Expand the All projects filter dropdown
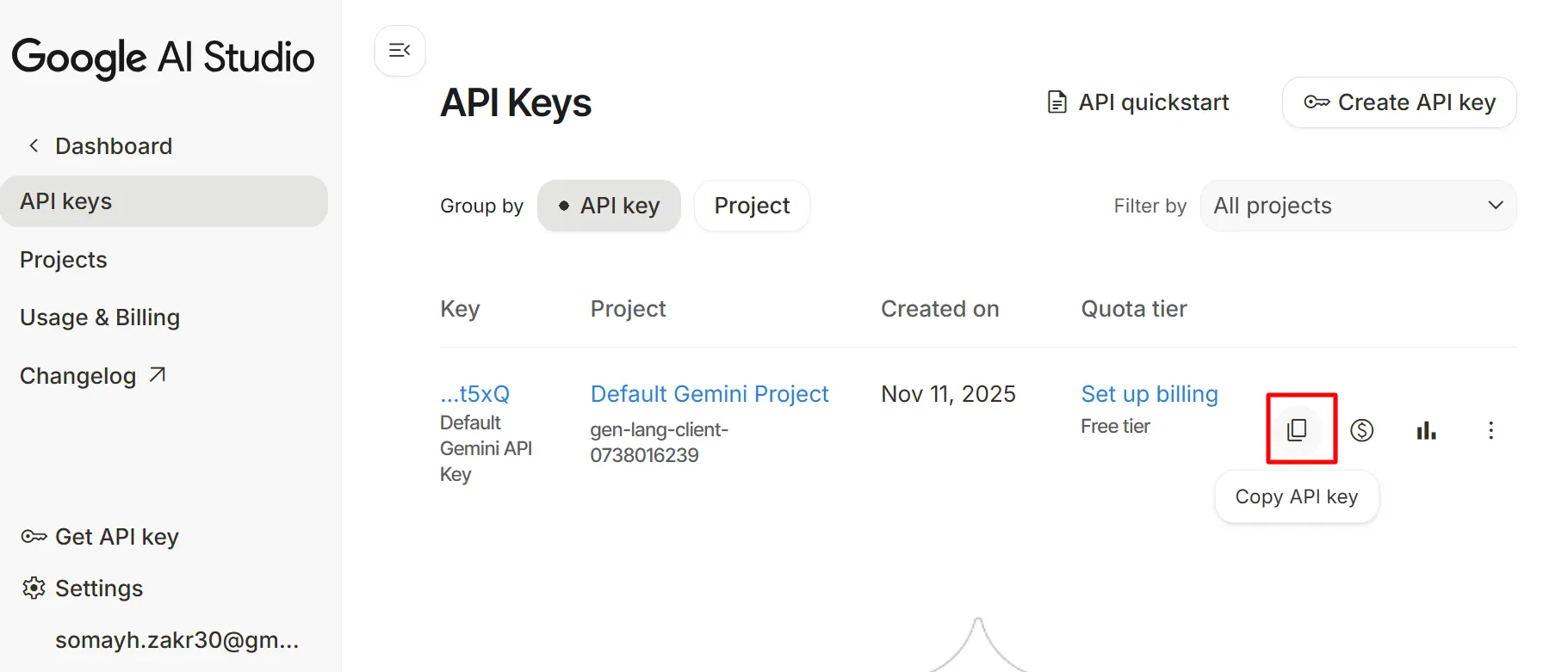The height and width of the screenshot is (672, 1568). point(1358,206)
